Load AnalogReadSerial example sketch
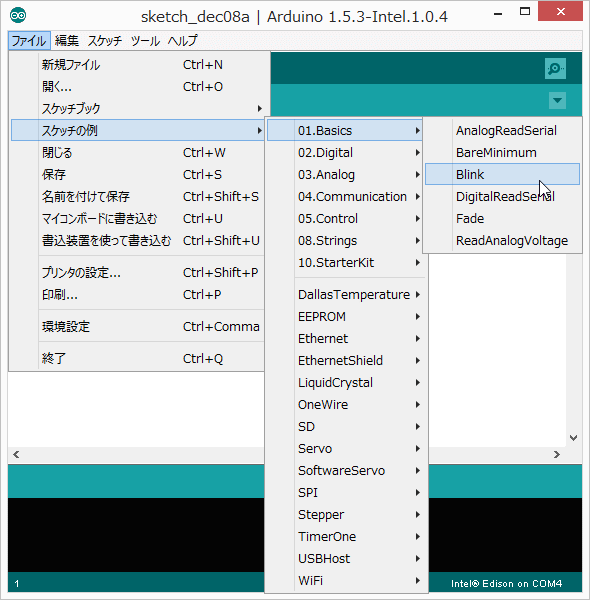 [502, 130]
